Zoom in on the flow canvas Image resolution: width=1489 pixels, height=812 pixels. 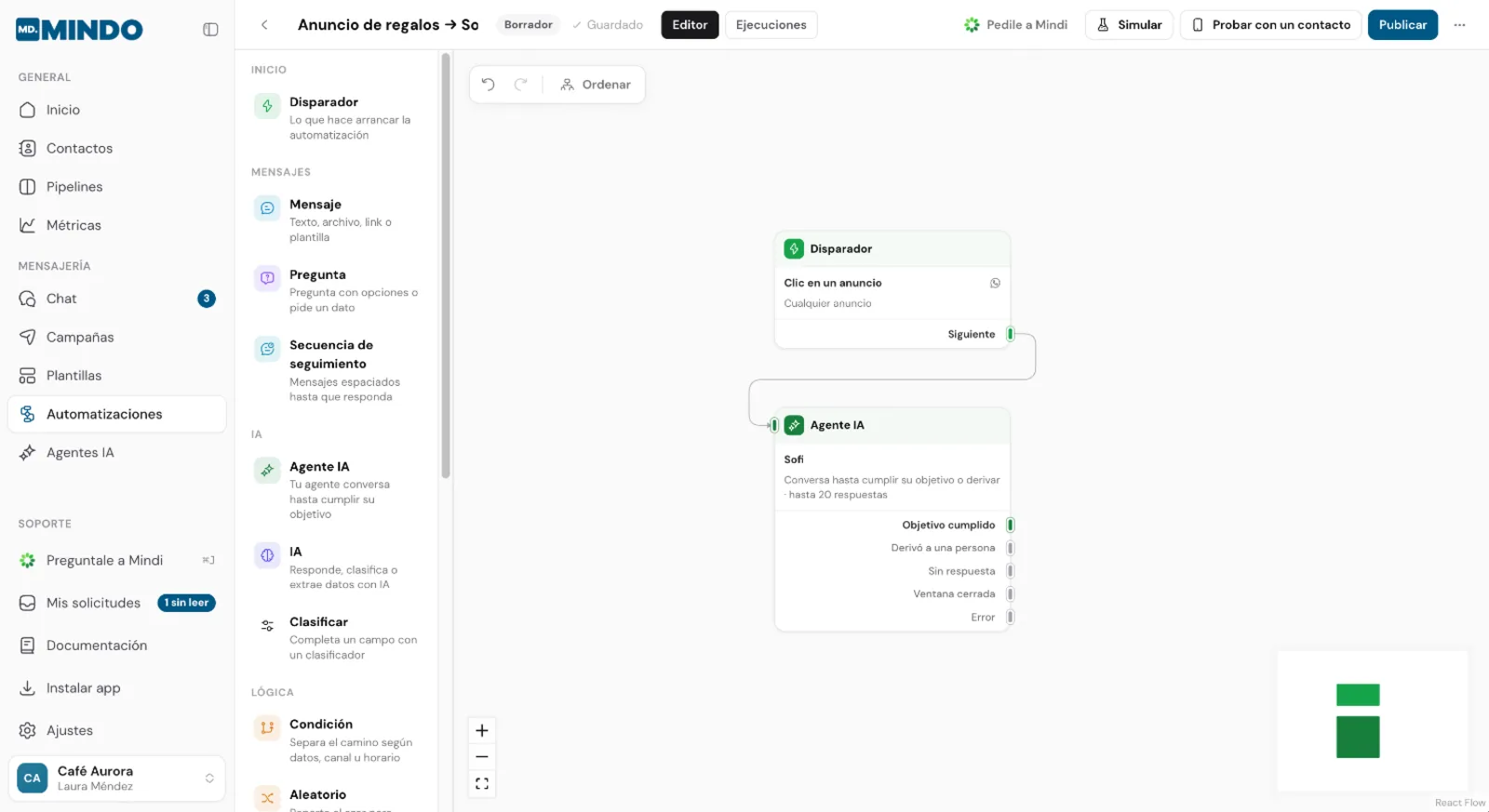click(x=482, y=730)
